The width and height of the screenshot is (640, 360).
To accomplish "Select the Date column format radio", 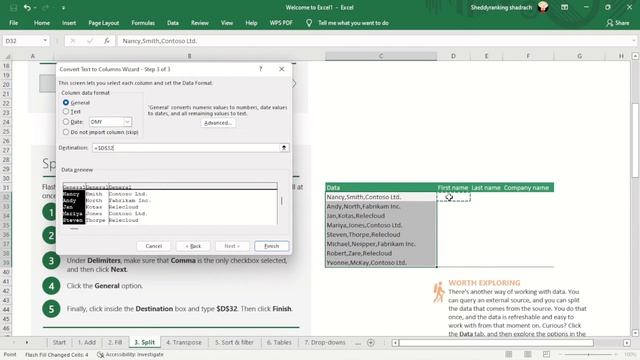I will (66, 122).
